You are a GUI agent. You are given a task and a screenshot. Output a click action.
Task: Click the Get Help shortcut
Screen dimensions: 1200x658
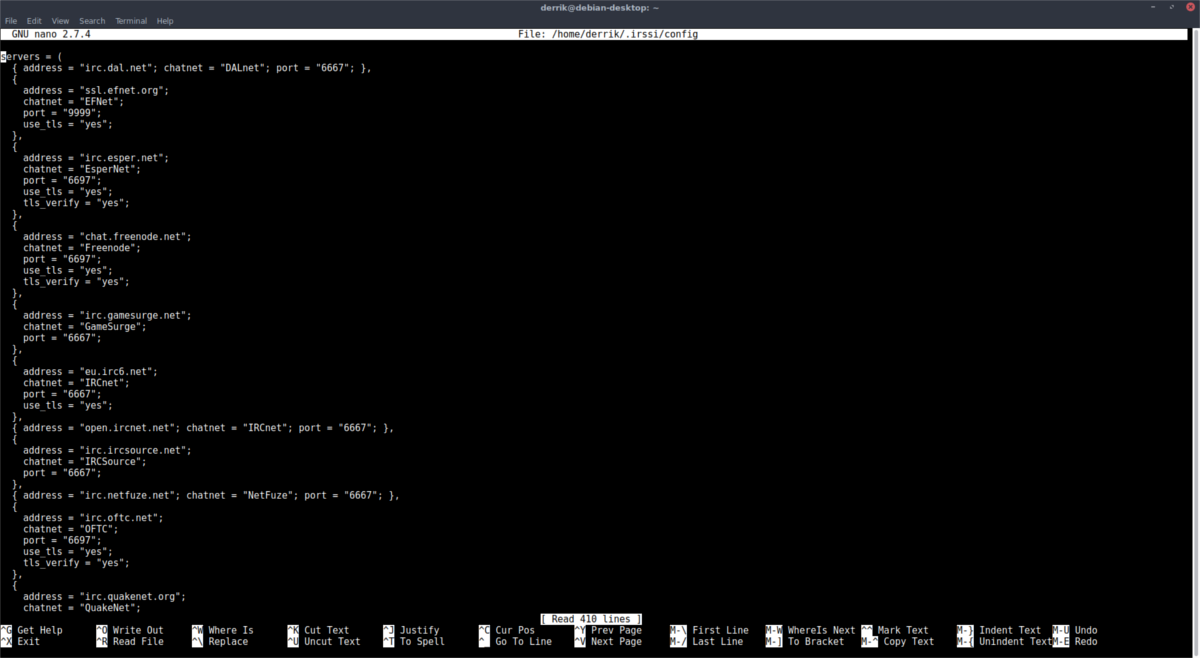[32, 630]
